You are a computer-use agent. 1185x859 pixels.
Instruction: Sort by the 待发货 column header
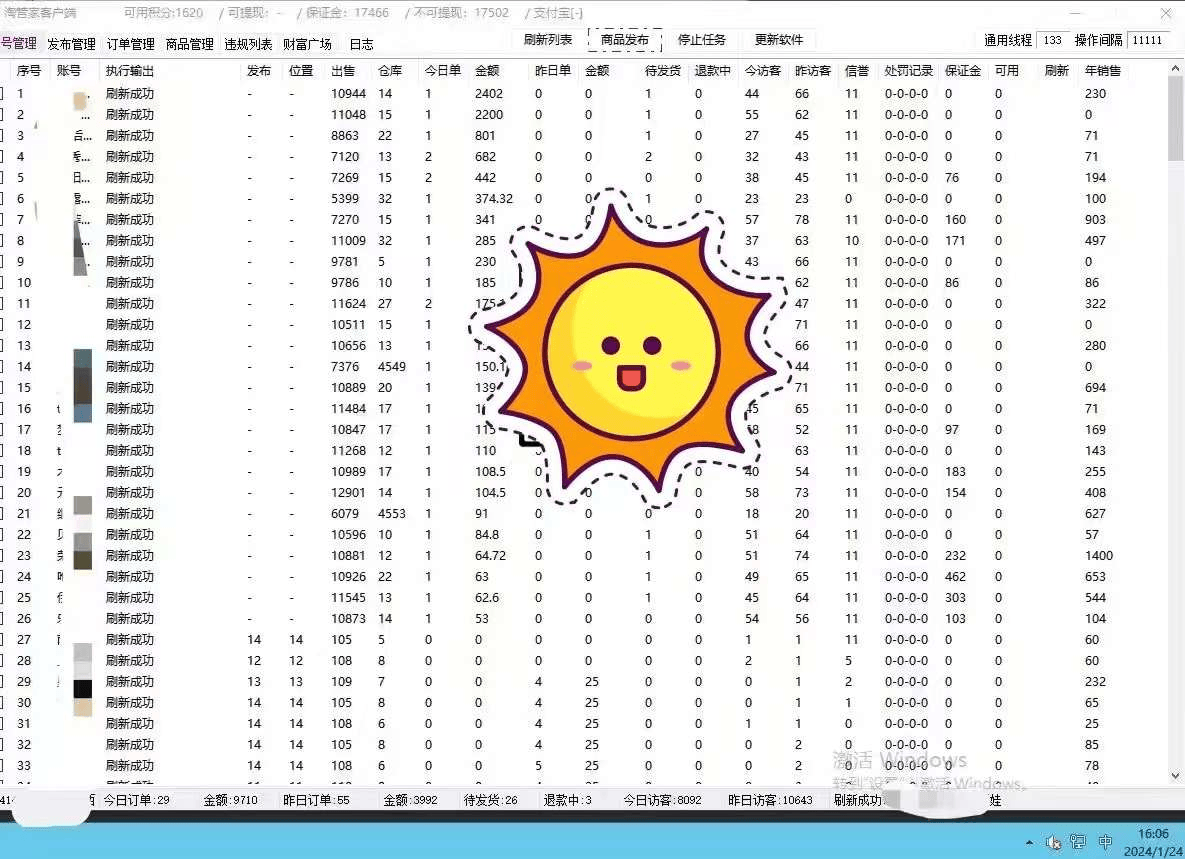(x=663, y=70)
